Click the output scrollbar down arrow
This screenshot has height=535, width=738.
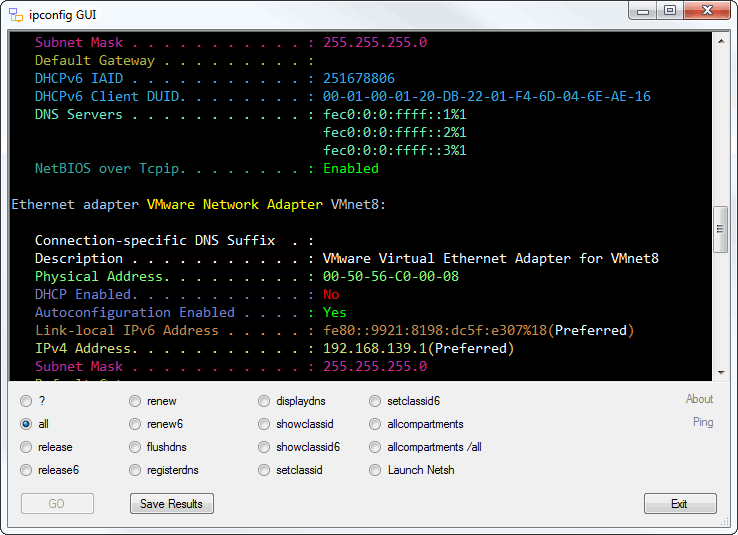[x=721, y=373]
